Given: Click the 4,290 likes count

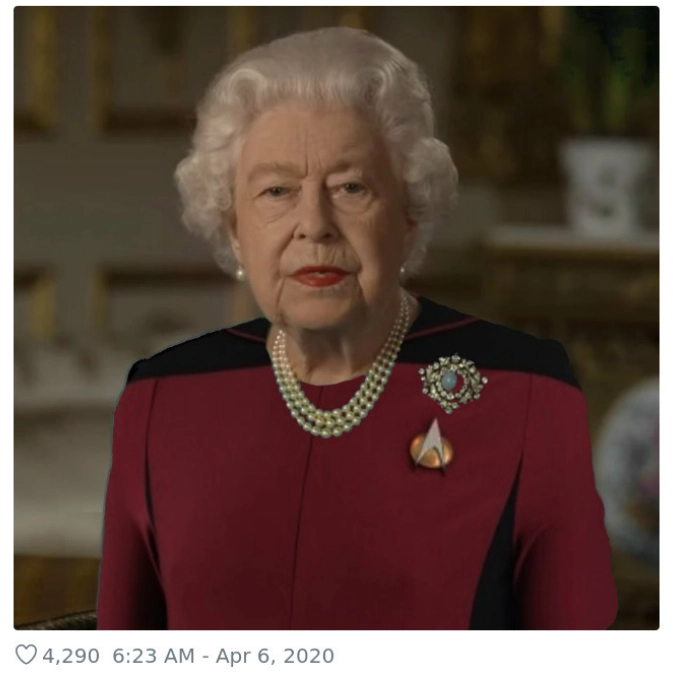Looking at the screenshot, I should coord(71,656).
